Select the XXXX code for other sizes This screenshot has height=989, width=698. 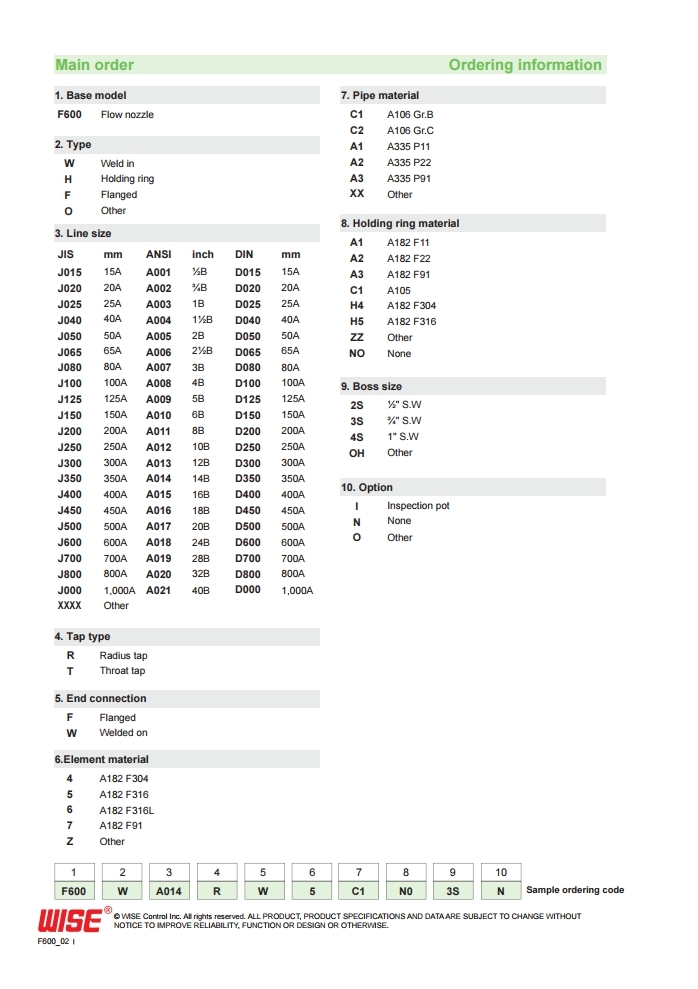click(x=69, y=606)
